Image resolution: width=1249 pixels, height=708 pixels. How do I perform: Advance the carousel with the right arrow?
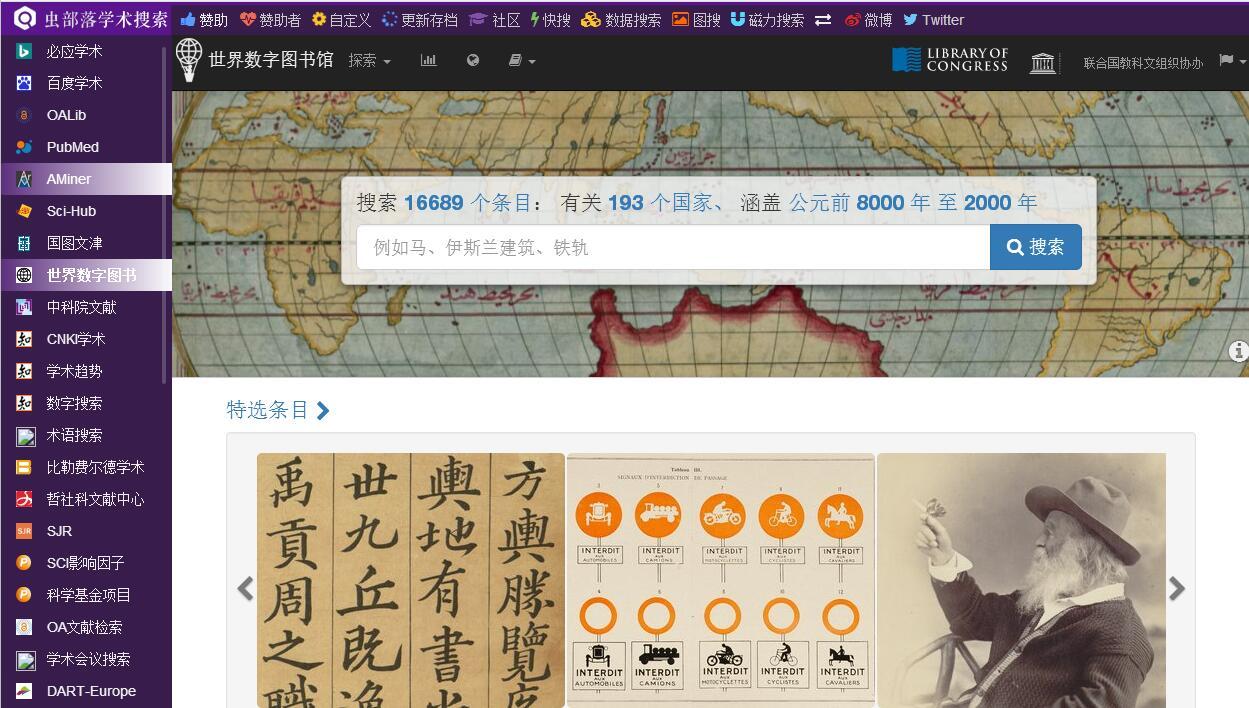coord(1177,589)
